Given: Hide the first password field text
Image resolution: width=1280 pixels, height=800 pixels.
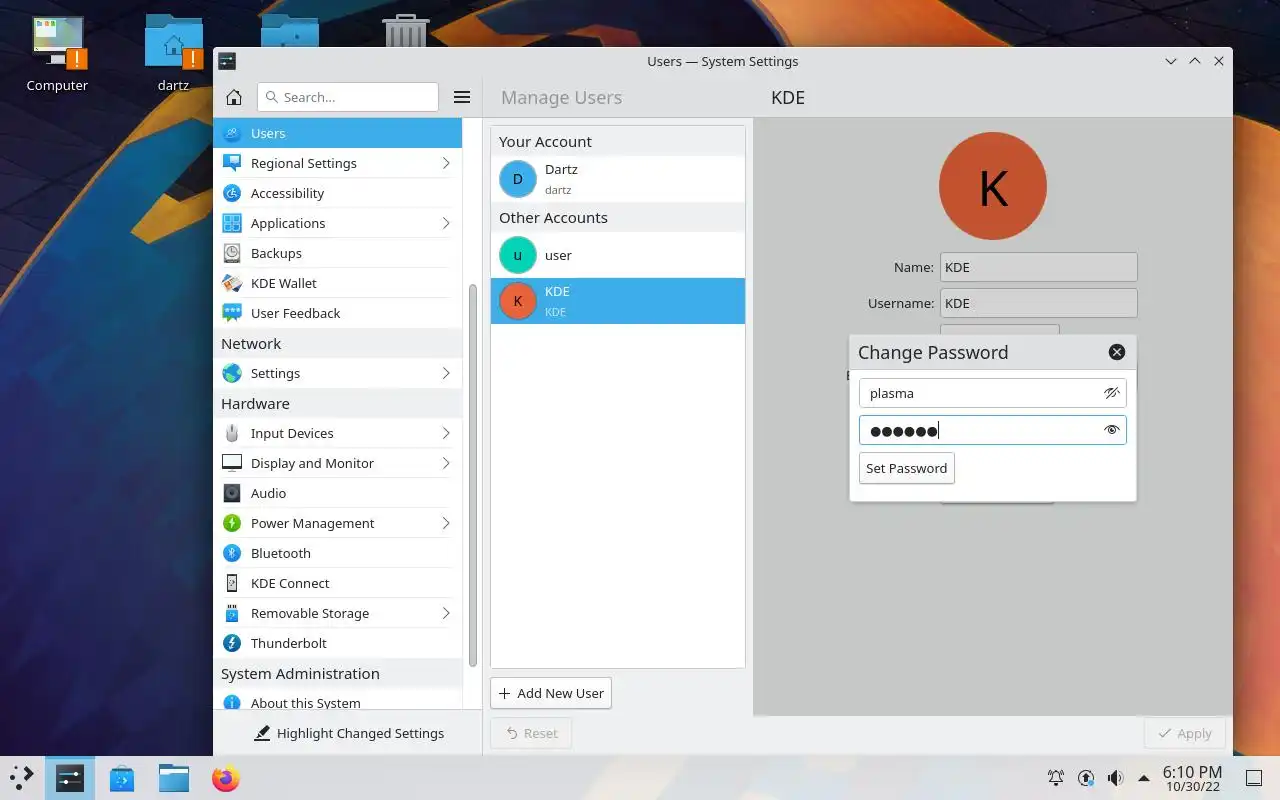Looking at the screenshot, I should coord(1111,393).
